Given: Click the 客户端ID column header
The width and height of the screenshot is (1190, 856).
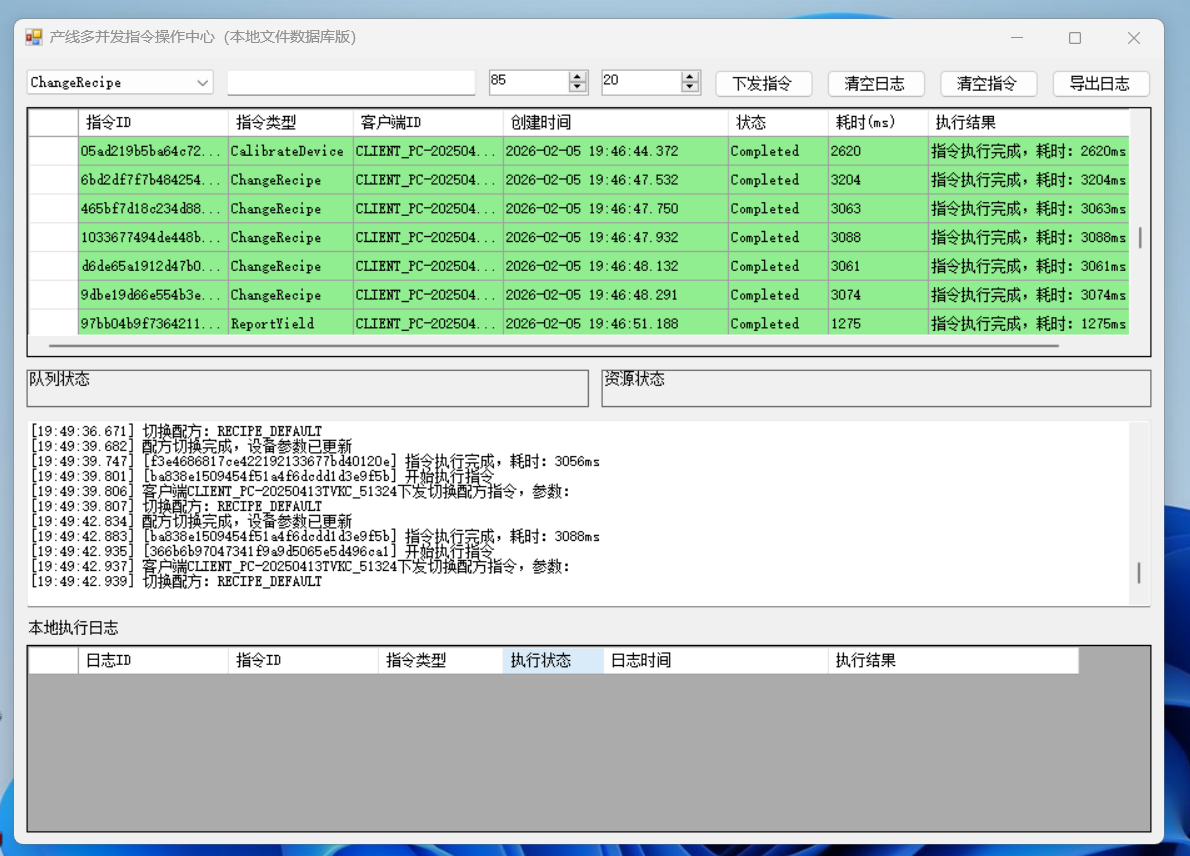Looking at the screenshot, I should tap(428, 122).
